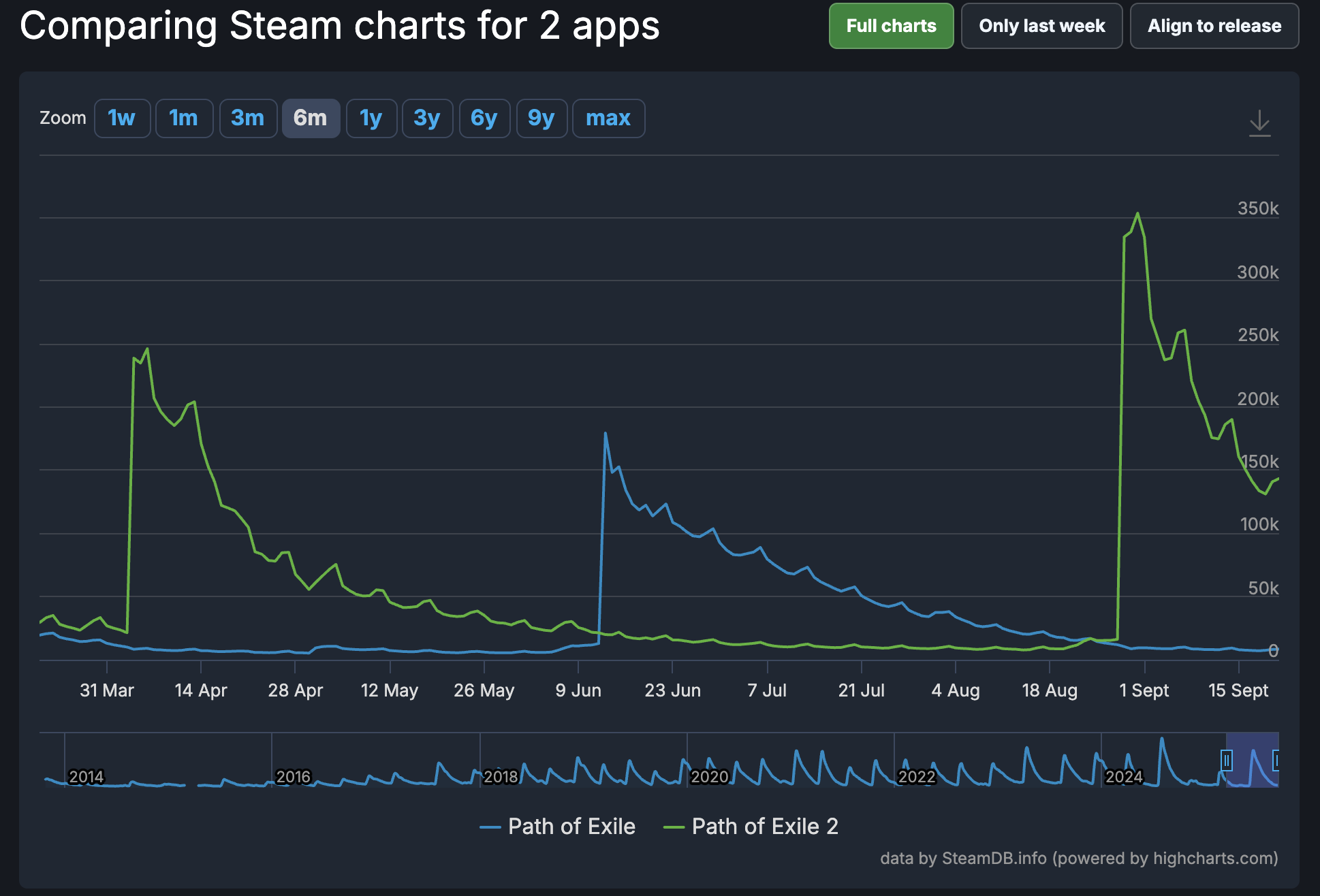Click the 21 Jul axis label
The width and height of the screenshot is (1320, 896).
click(862, 690)
